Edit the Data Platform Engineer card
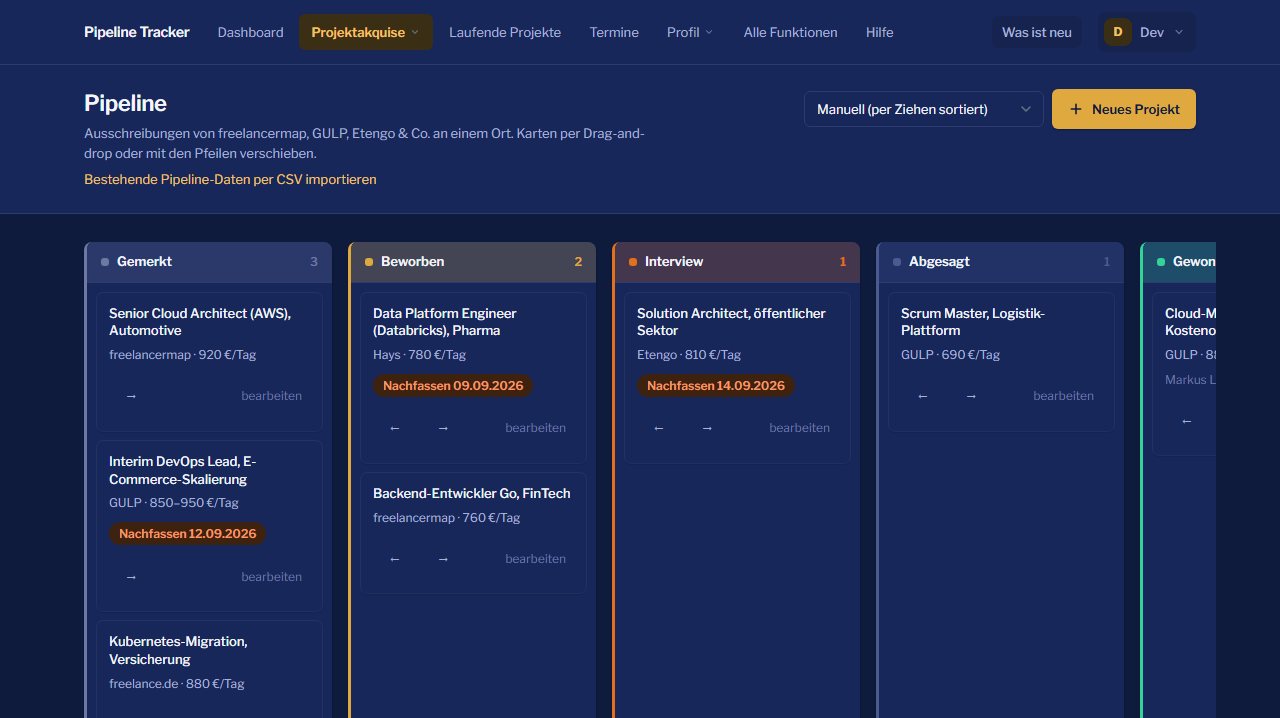 pyautogui.click(x=535, y=428)
